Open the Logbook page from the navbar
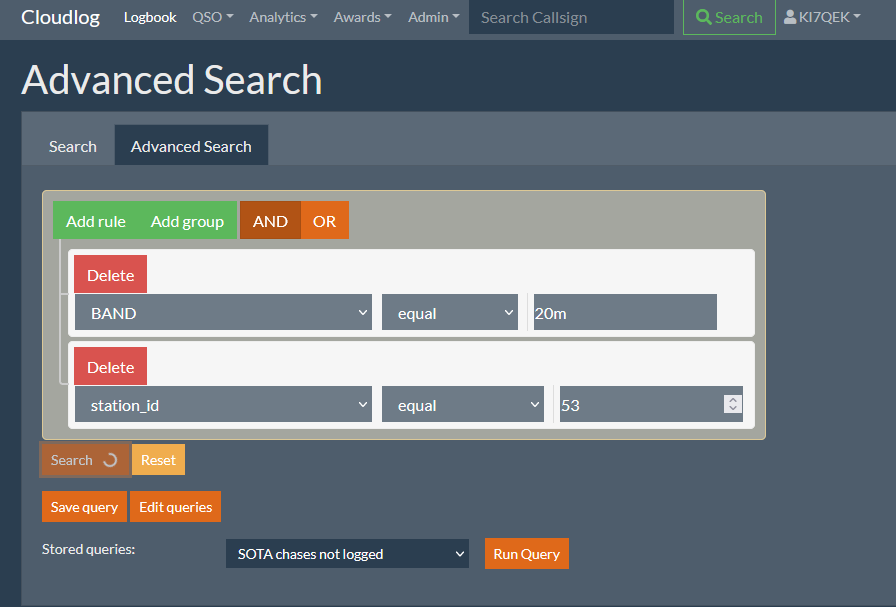Screen dimensions: 896x607 click(x=150, y=16)
